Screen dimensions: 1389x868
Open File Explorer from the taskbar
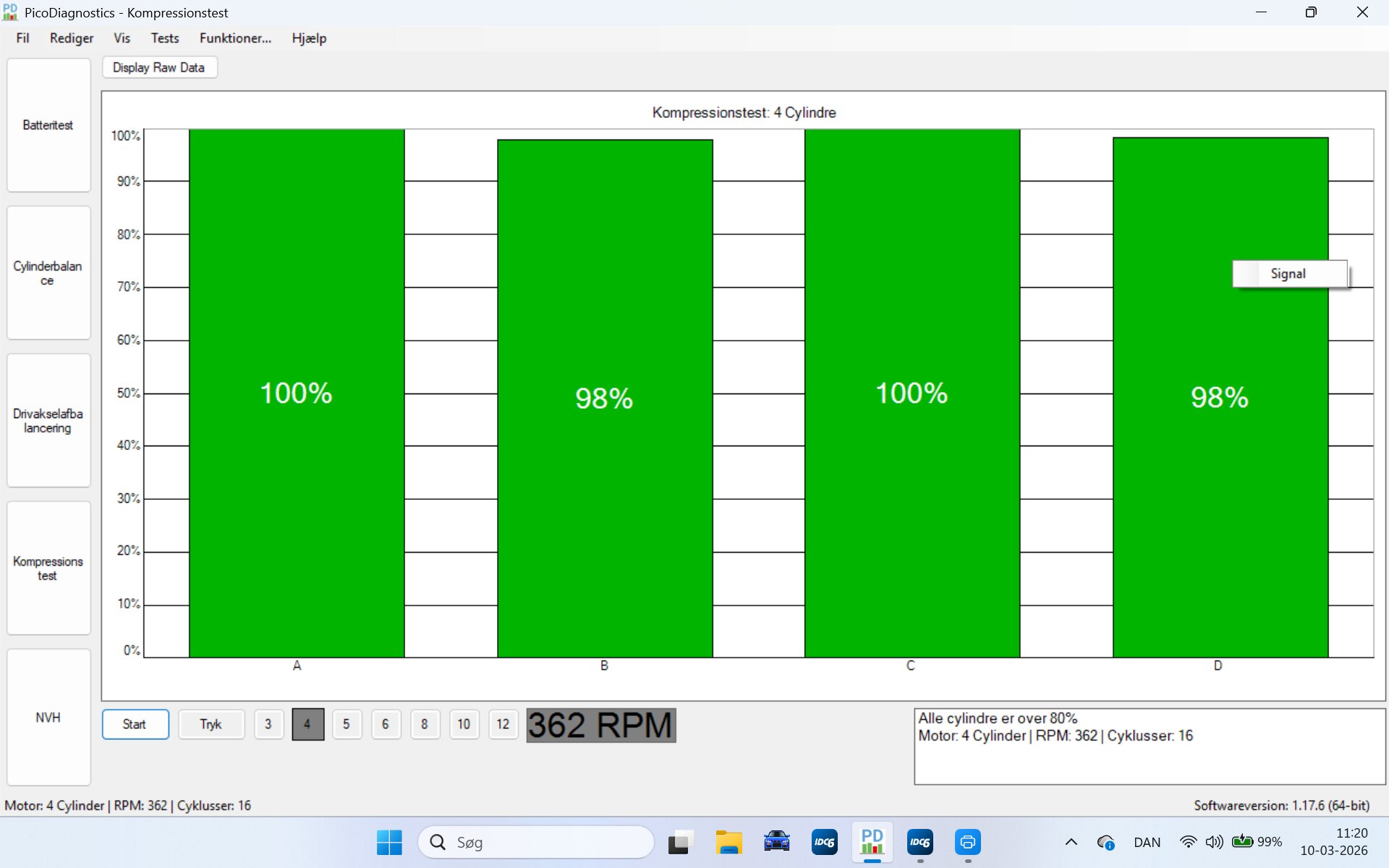(729, 842)
